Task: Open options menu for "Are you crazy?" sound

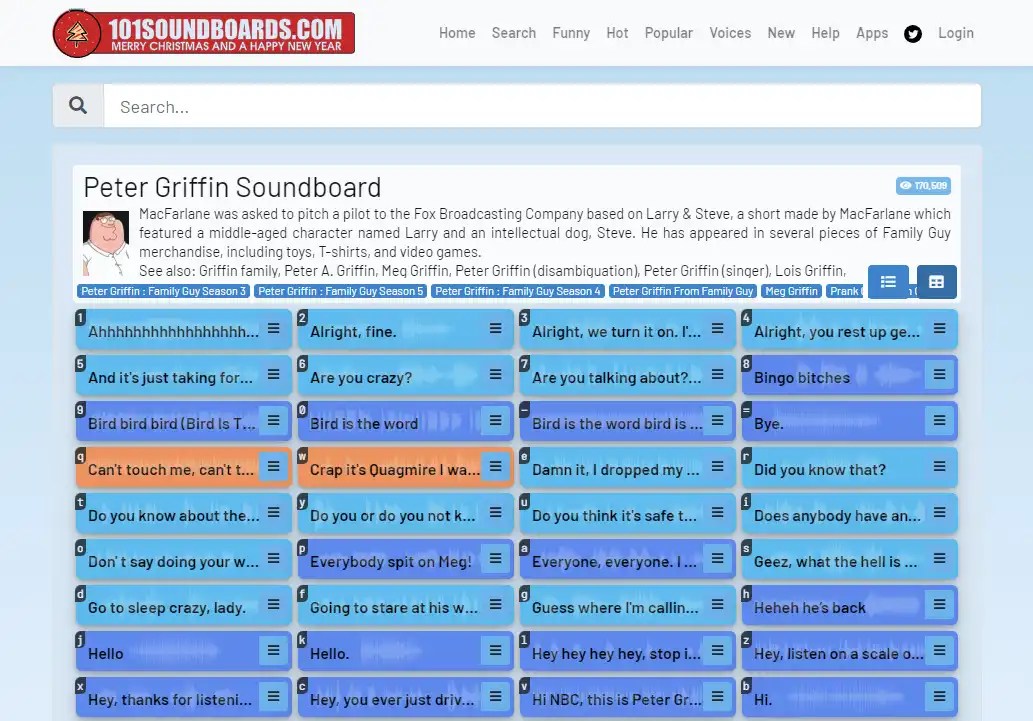Action: (x=494, y=374)
